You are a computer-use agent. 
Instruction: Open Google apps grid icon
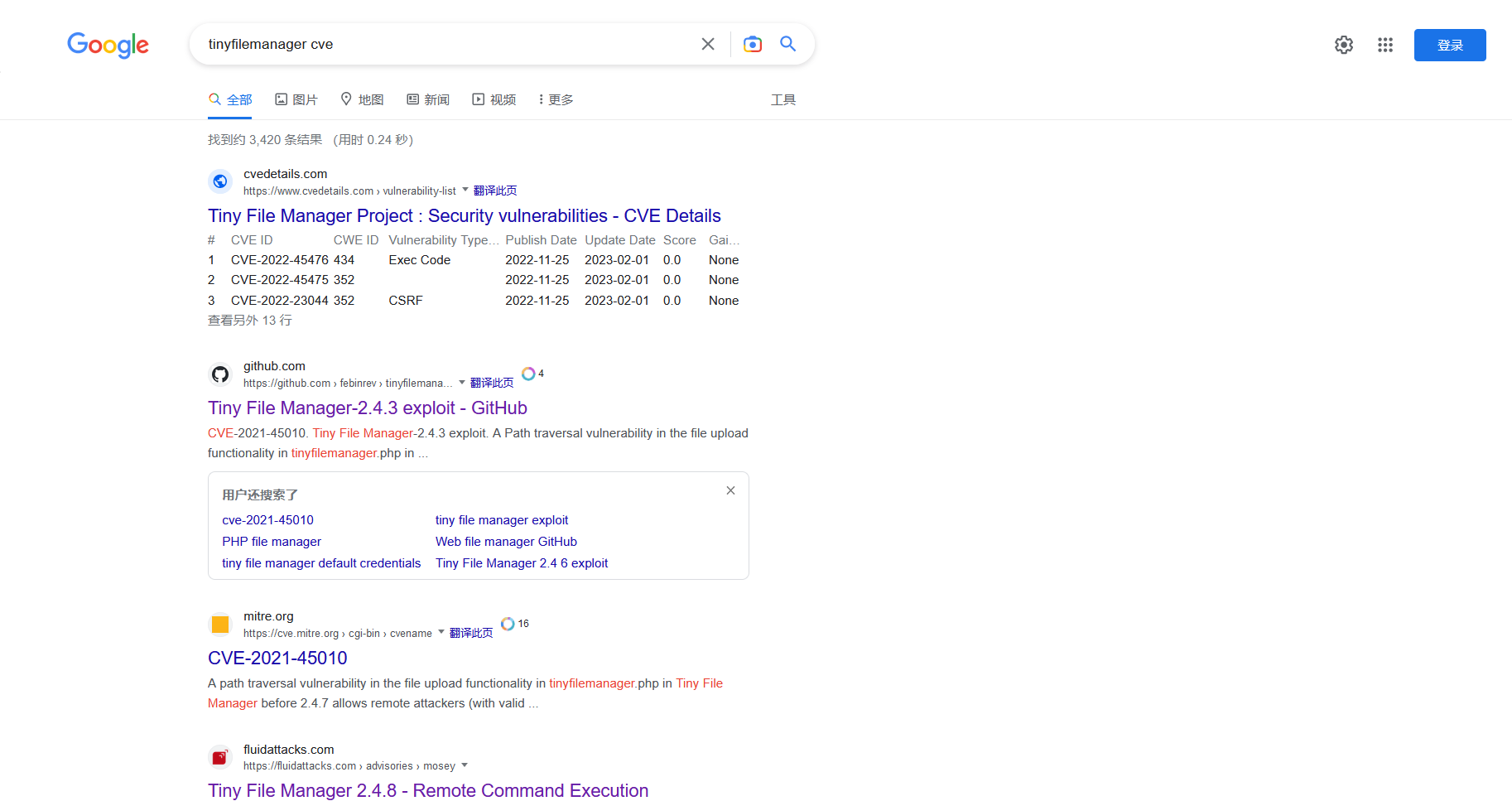tap(1385, 45)
